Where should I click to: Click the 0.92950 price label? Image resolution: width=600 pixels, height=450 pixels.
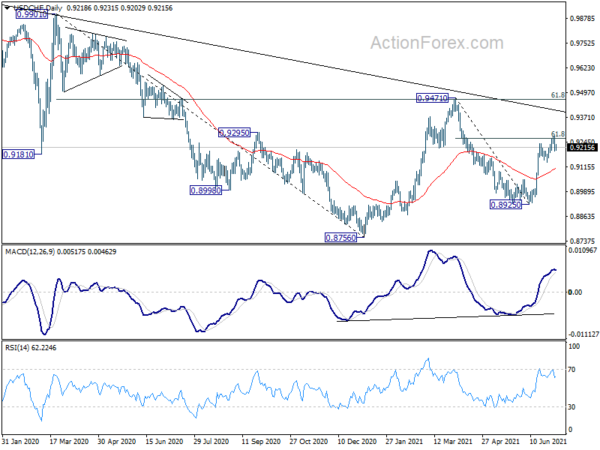[234, 133]
